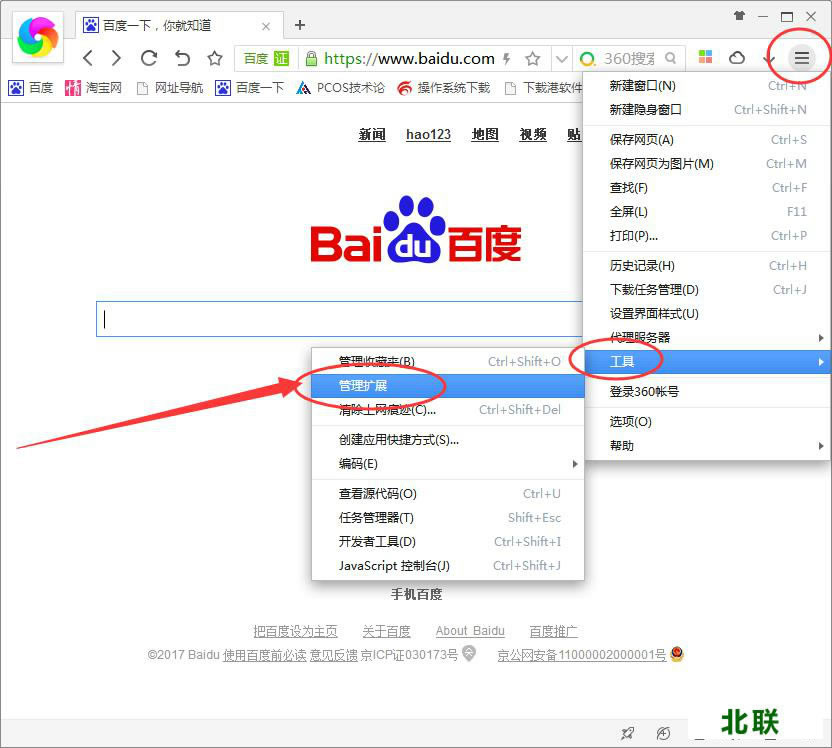Open the hao123 link on Baidu
The height and width of the screenshot is (748, 832).
[428, 135]
